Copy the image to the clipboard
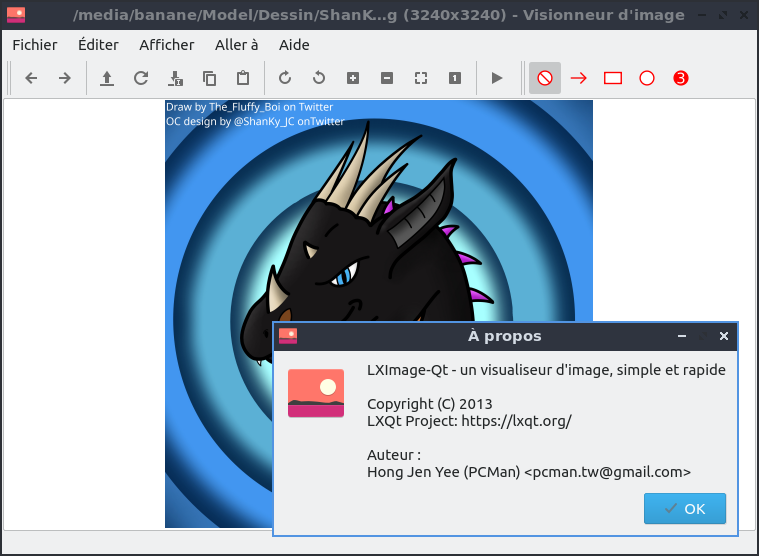 click(209, 78)
